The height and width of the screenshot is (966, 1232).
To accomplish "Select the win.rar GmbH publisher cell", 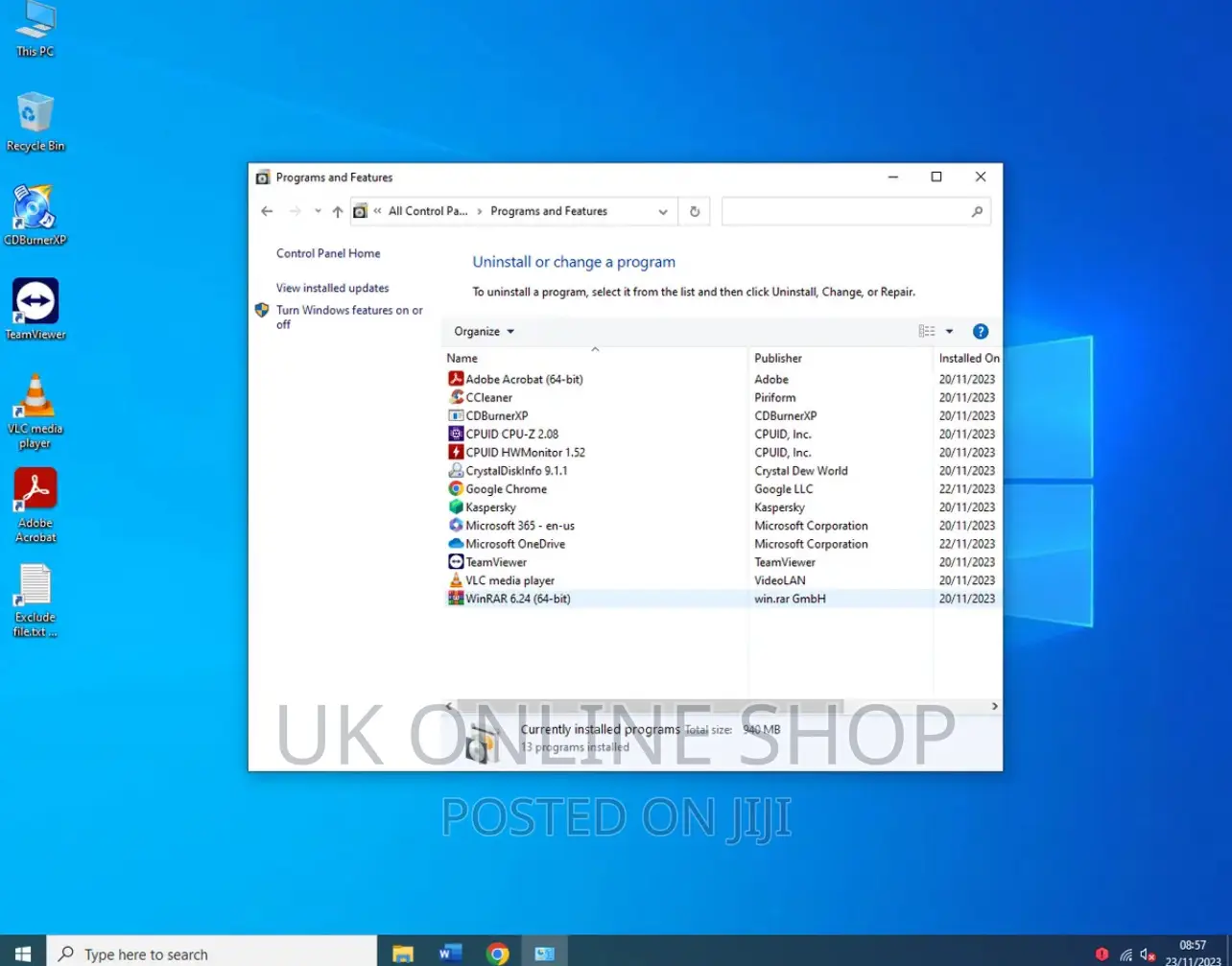I will (x=790, y=599).
